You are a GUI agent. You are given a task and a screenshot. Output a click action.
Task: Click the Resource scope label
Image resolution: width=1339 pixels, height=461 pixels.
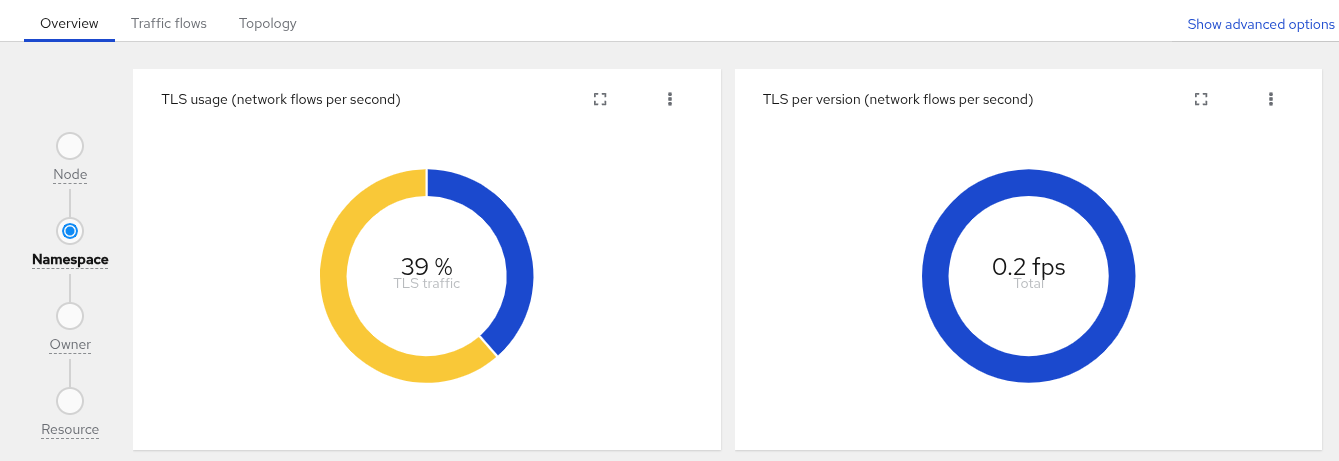[70, 430]
